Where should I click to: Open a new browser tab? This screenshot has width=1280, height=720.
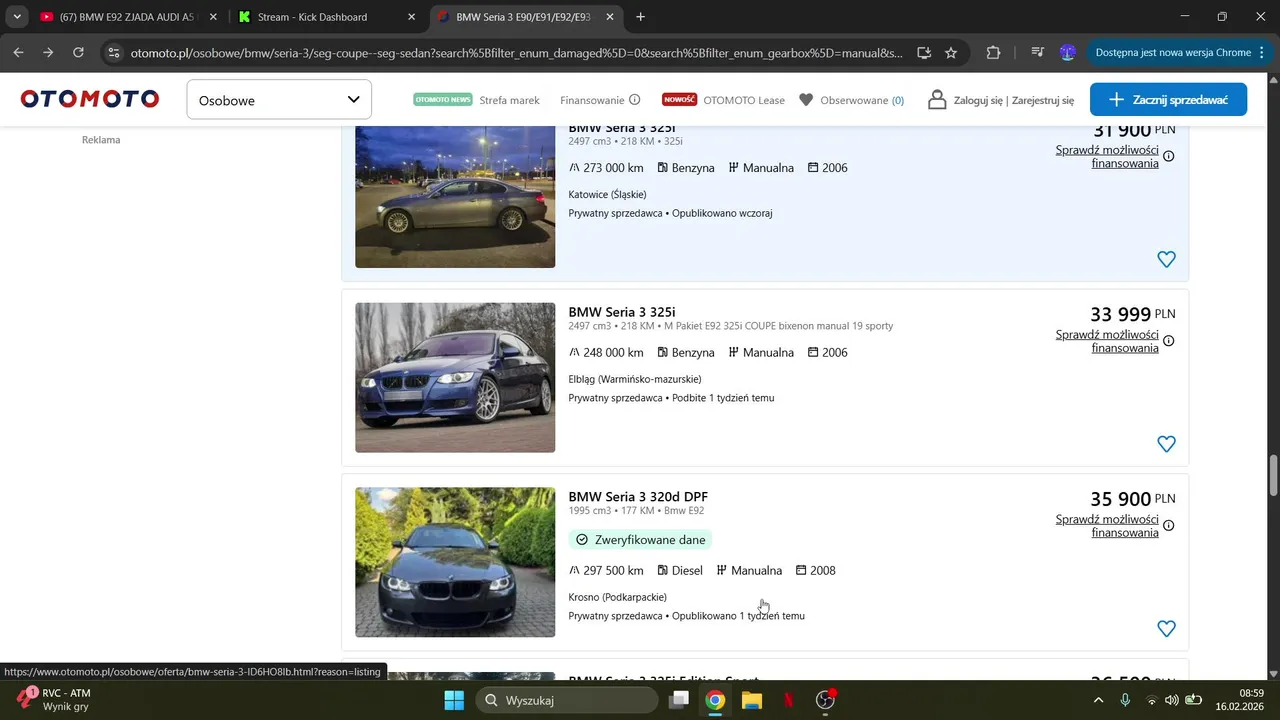[641, 17]
